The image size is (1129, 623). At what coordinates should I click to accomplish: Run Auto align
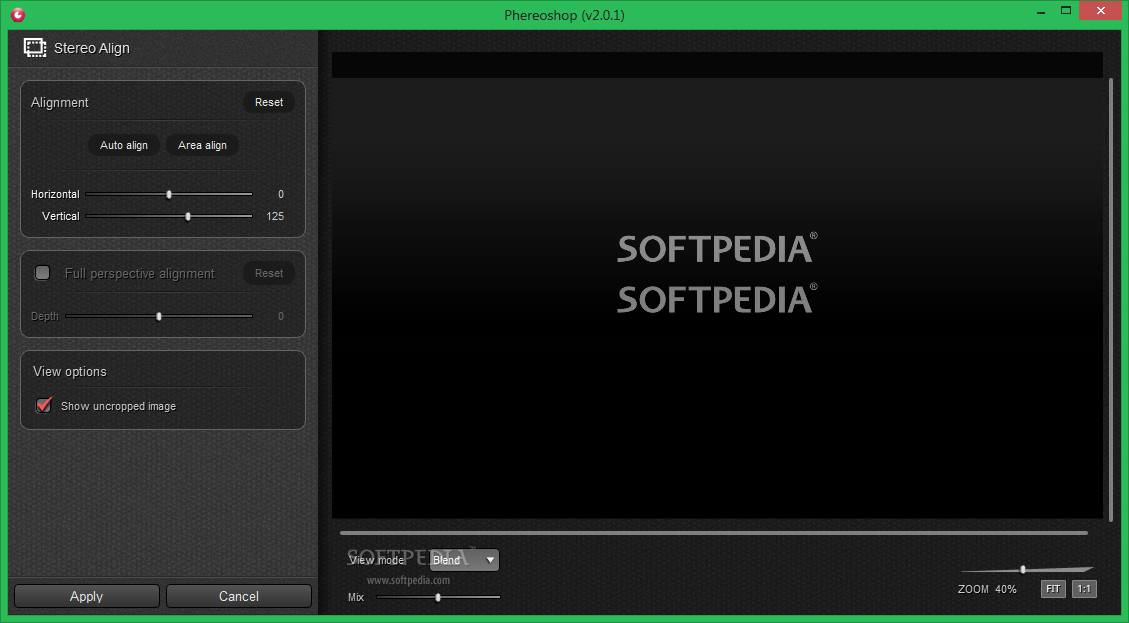124,145
